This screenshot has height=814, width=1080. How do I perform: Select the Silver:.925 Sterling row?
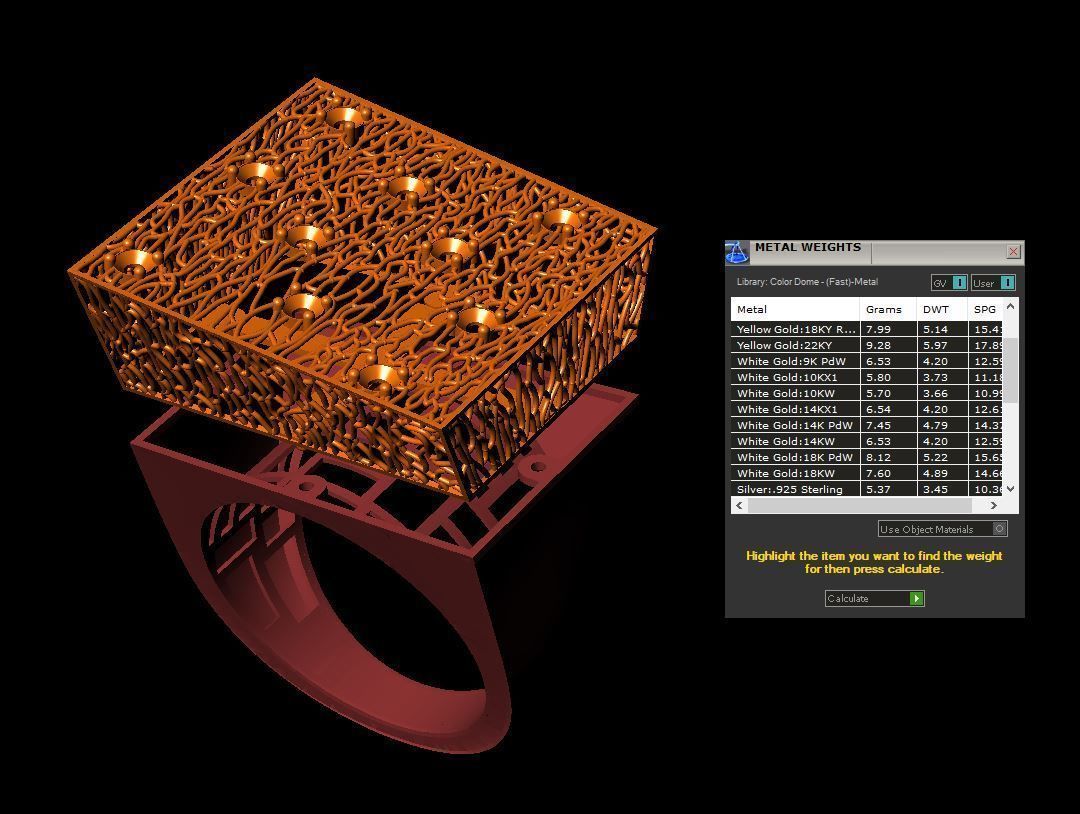(x=866, y=489)
